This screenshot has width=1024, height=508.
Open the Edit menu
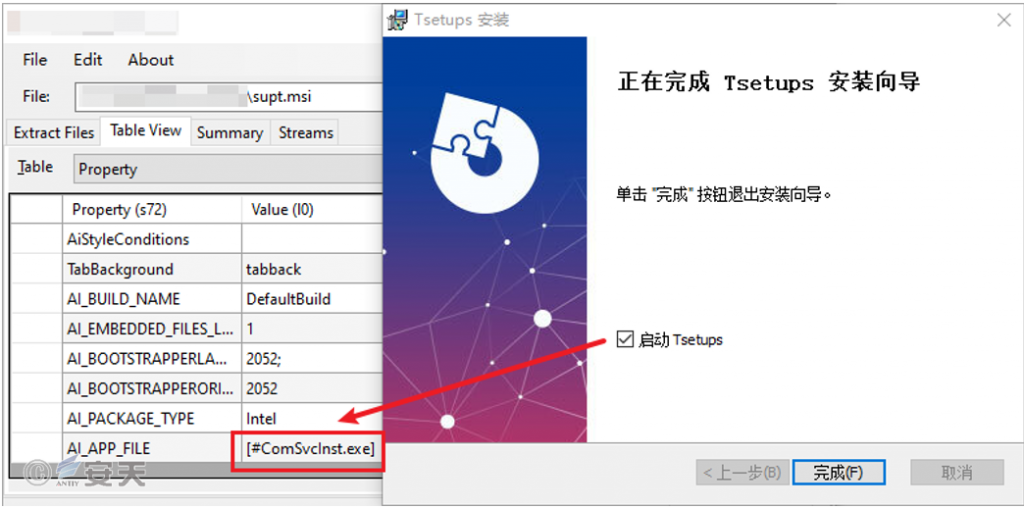tap(88, 60)
